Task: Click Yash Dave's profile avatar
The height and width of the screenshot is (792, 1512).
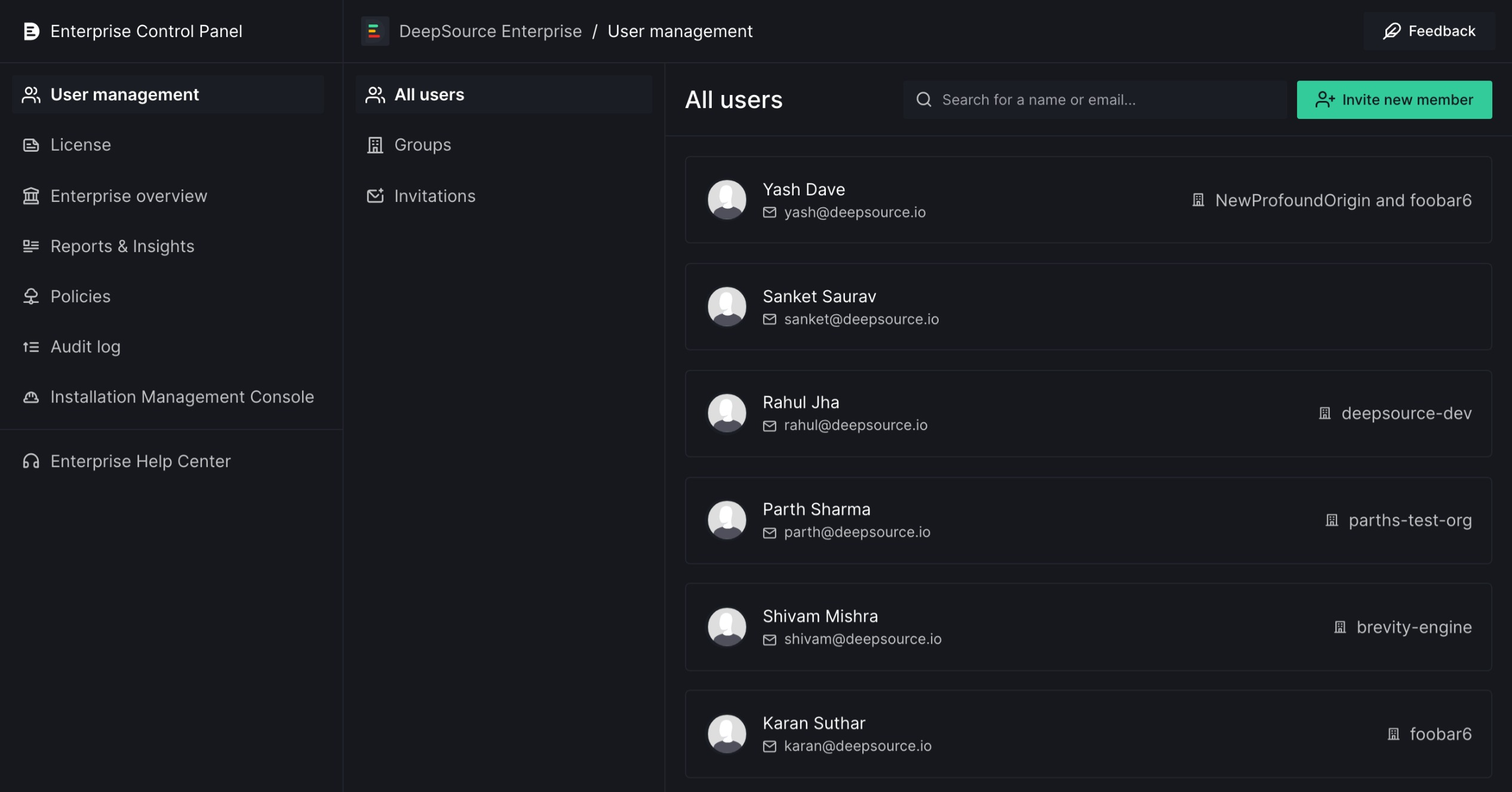Action: click(726, 200)
